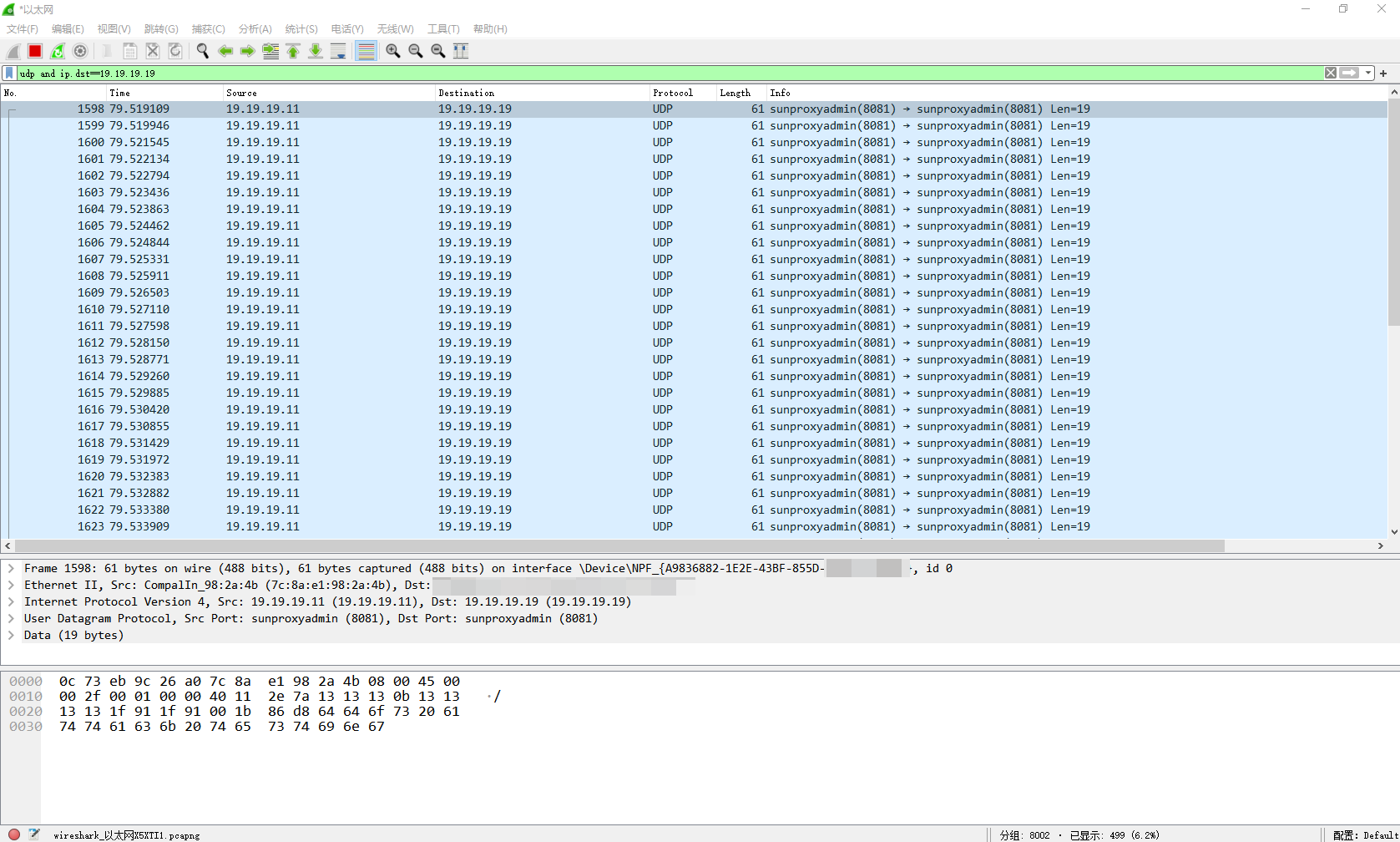Screen dimensions: 1400x842
Task: Open the 分析(A) menu
Action: click(x=255, y=29)
